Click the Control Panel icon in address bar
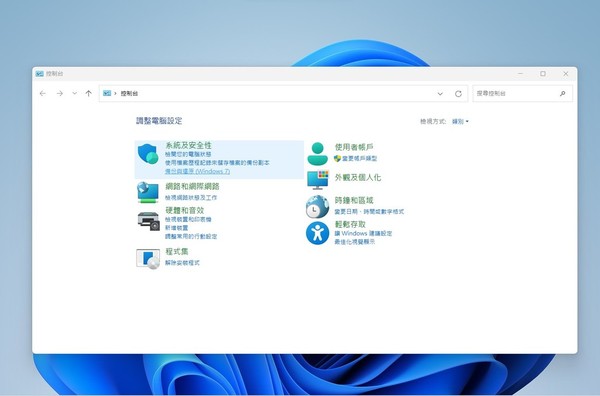The width and height of the screenshot is (600, 396). (107, 93)
